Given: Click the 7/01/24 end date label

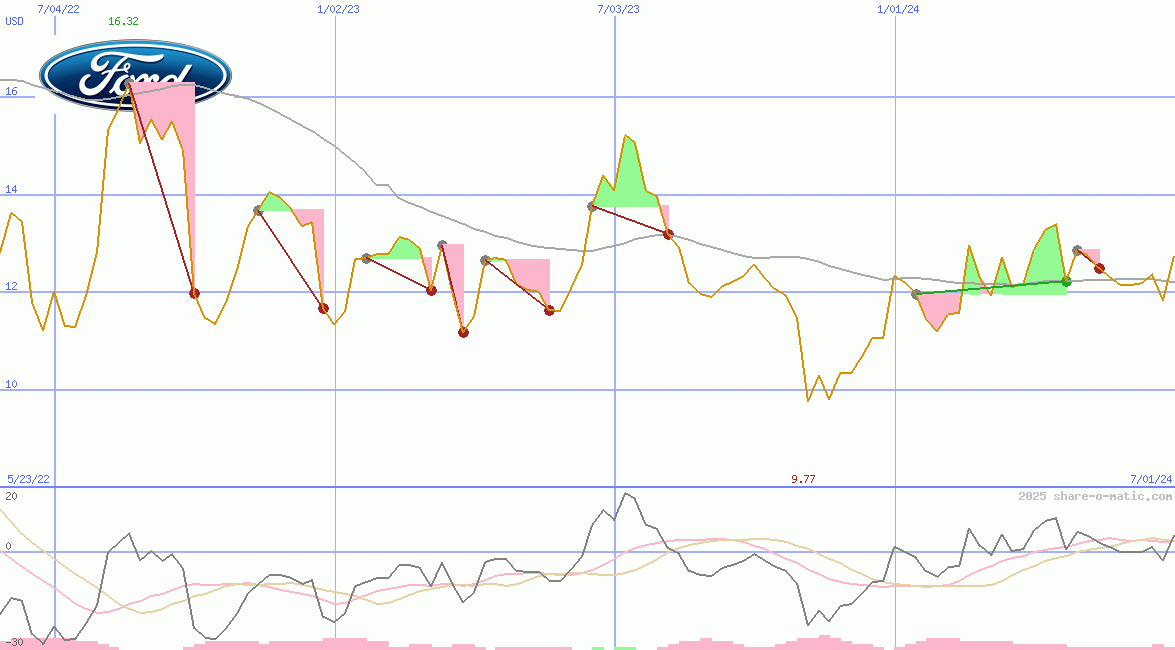Looking at the screenshot, I should pyautogui.click(x=1151, y=479).
